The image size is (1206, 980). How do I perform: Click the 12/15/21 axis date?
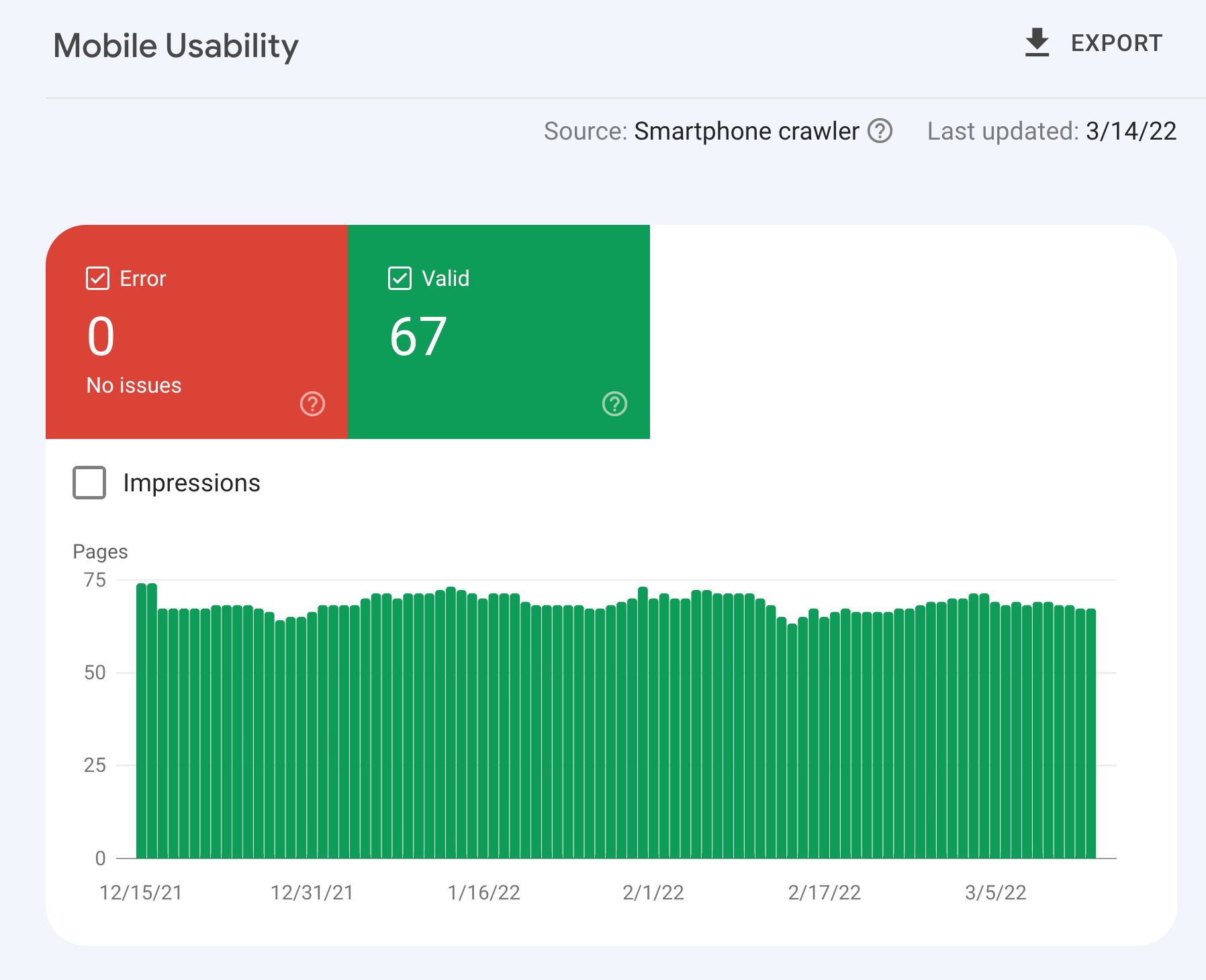pos(141,893)
